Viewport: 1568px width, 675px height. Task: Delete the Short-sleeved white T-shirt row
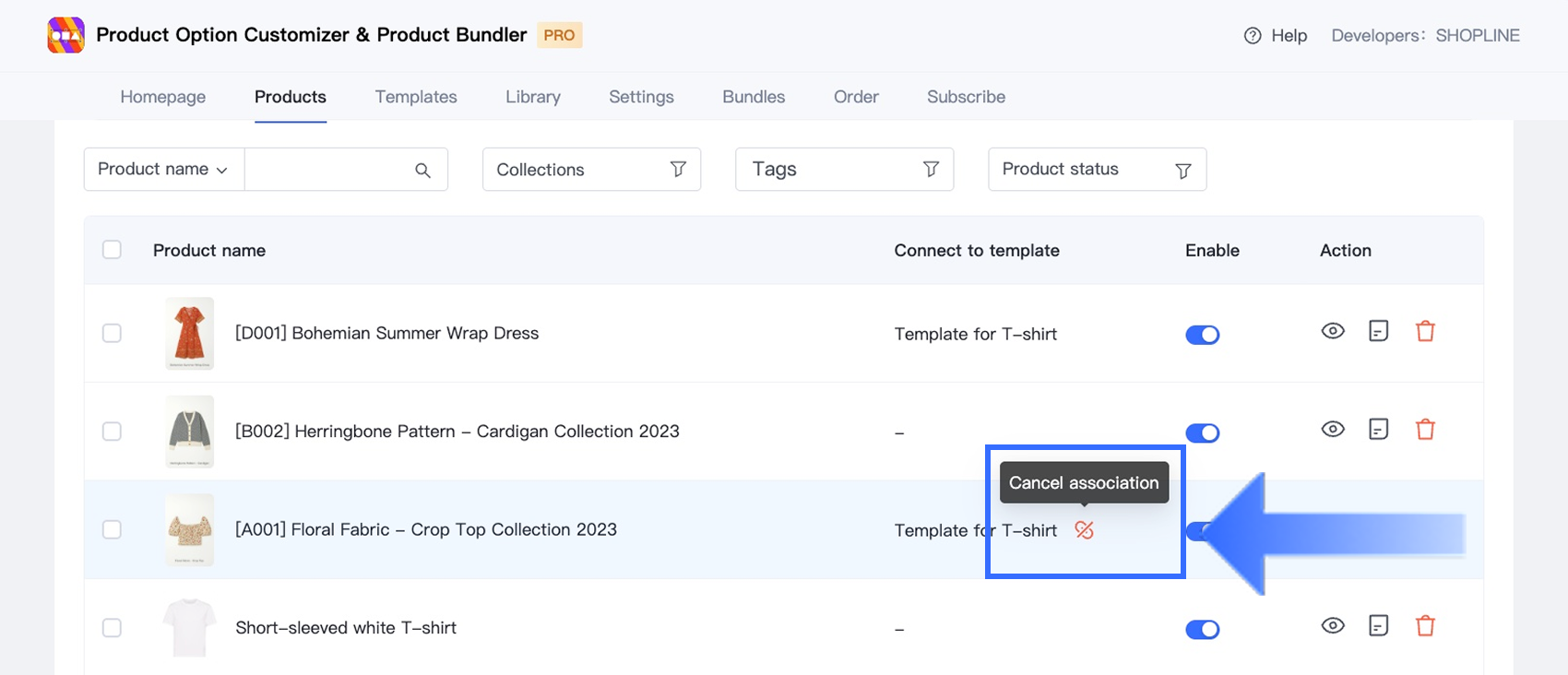pos(1425,626)
